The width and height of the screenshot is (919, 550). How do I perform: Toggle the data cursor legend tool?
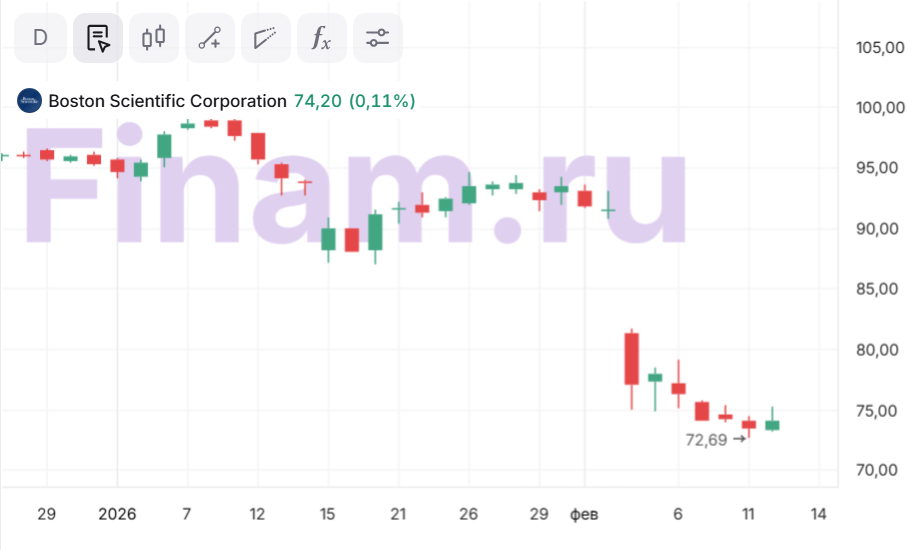[x=98, y=38]
